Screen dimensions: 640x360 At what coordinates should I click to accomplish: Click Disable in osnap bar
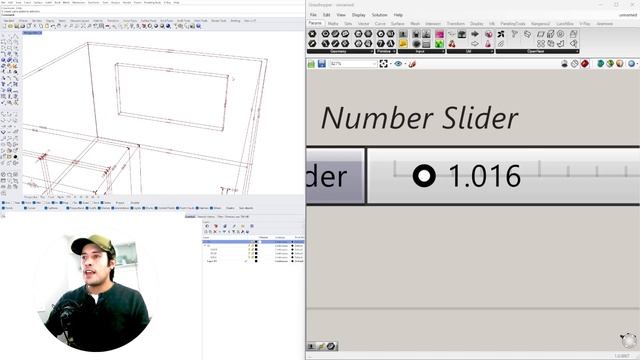pyautogui.click(x=135, y=203)
